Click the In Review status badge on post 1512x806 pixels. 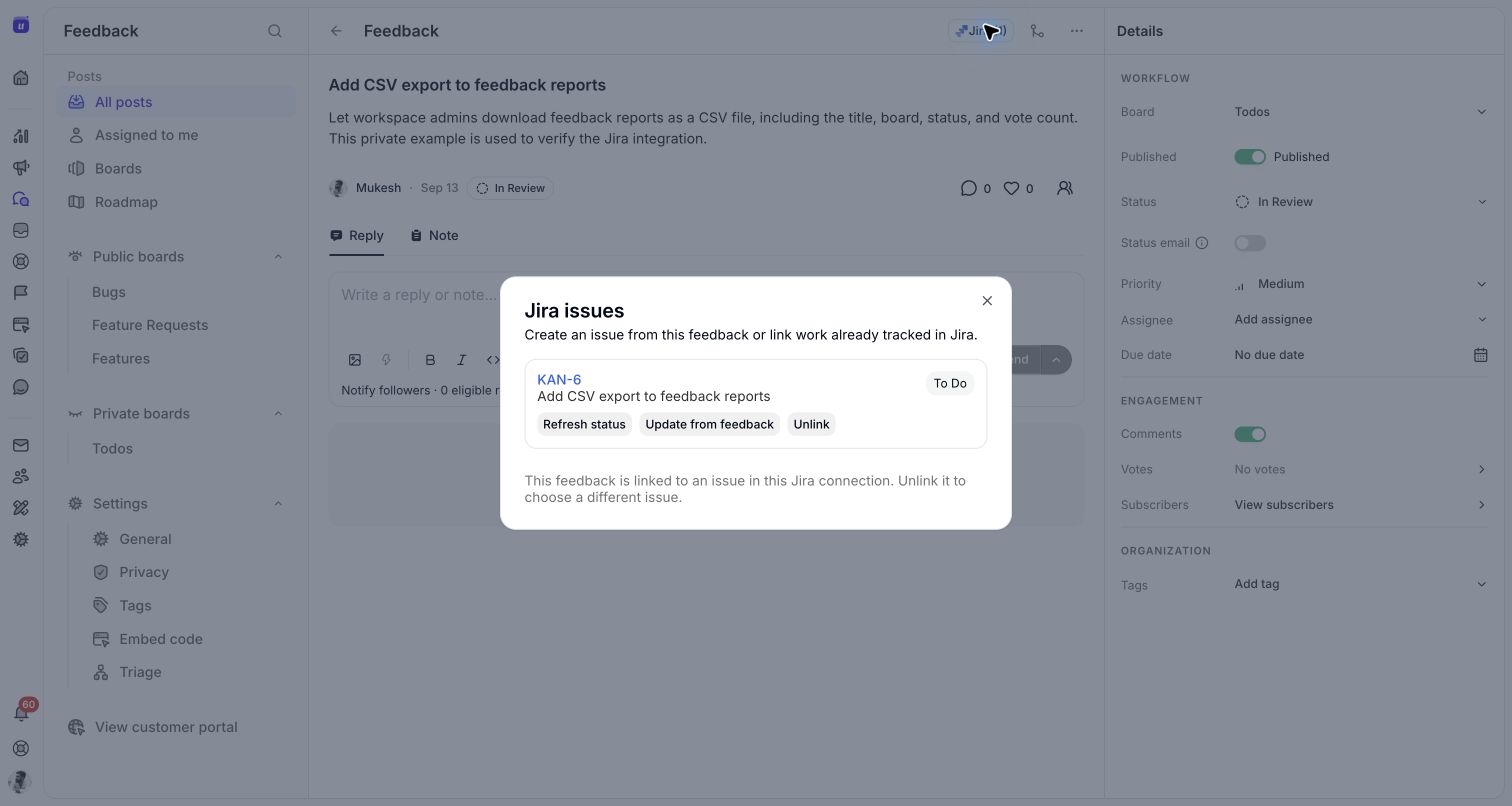(510, 188)
